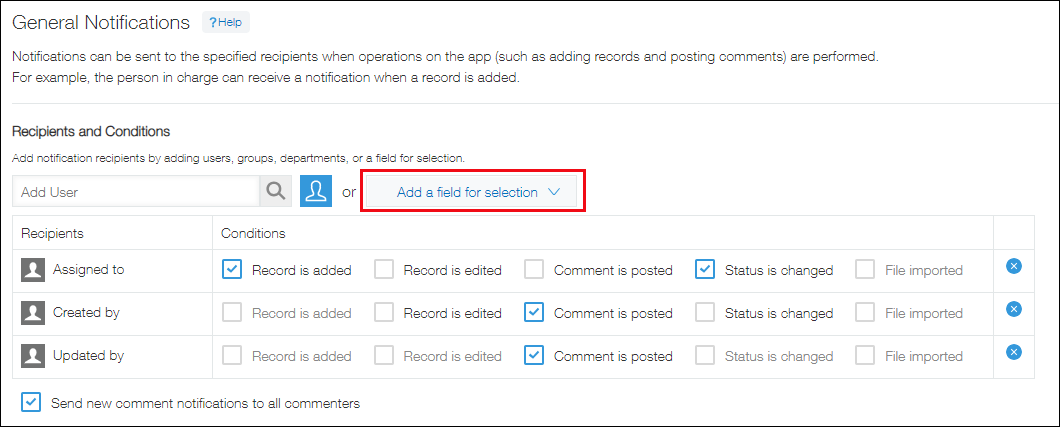Toggle Send new comment notifications to all commenters
Viewport: 1060px width, 427px height.
point(32,403)
